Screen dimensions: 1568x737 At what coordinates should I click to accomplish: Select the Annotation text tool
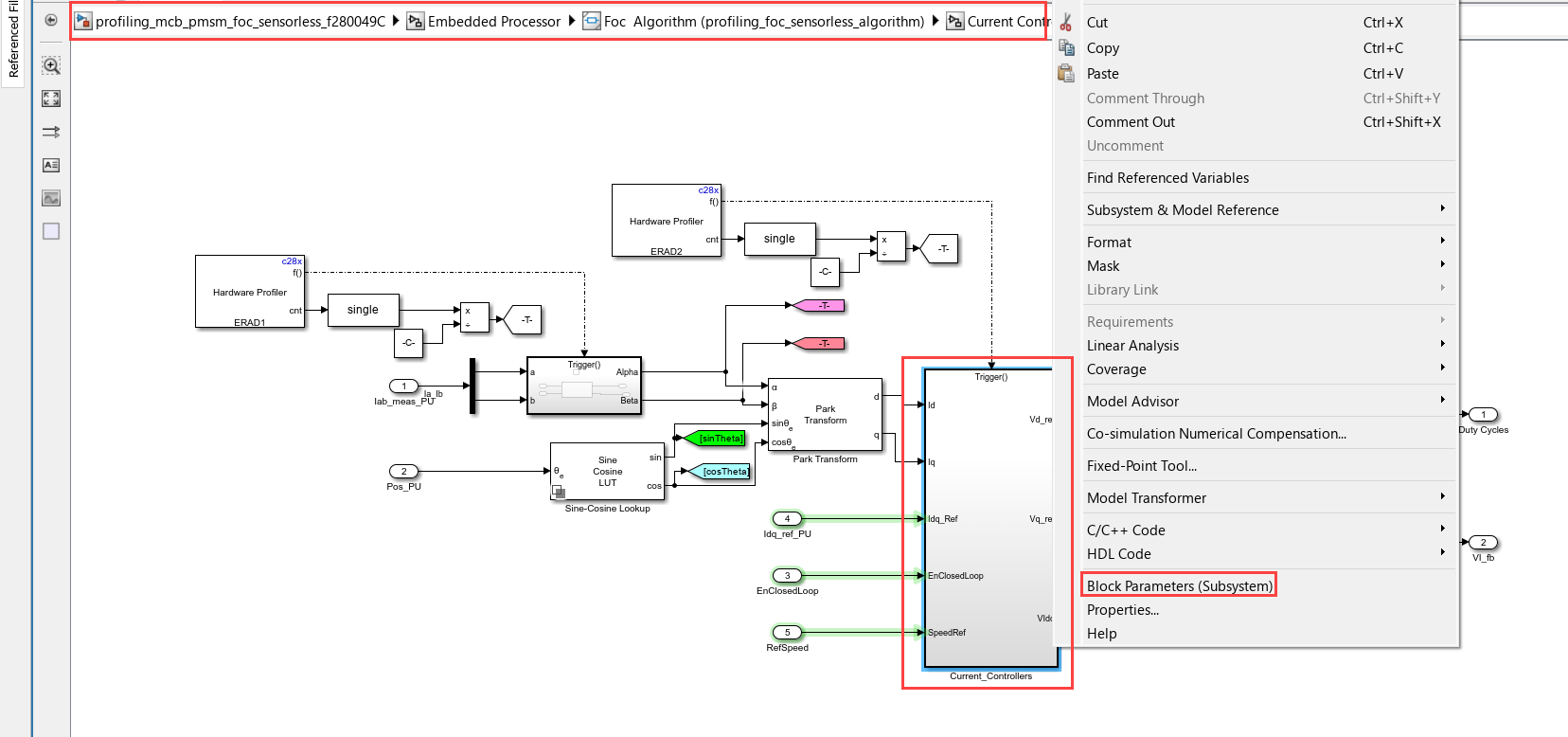(51, 165)
